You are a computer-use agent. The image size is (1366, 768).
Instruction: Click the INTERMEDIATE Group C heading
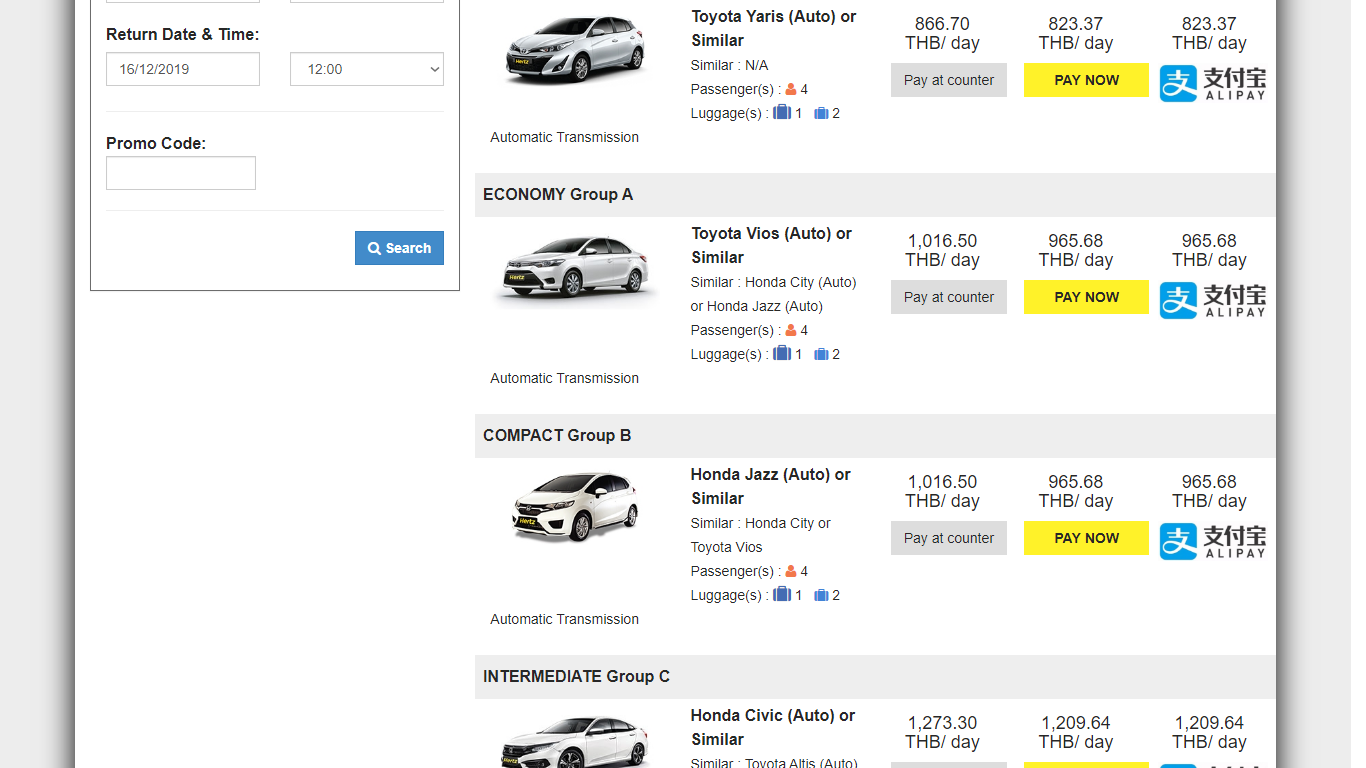point(576,676)
